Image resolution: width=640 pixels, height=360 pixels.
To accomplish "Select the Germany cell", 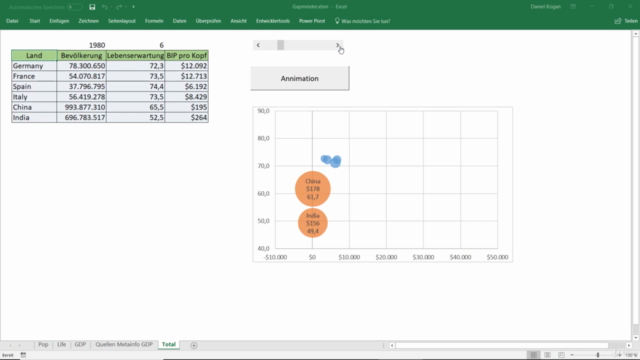I will tap(34, 66).
